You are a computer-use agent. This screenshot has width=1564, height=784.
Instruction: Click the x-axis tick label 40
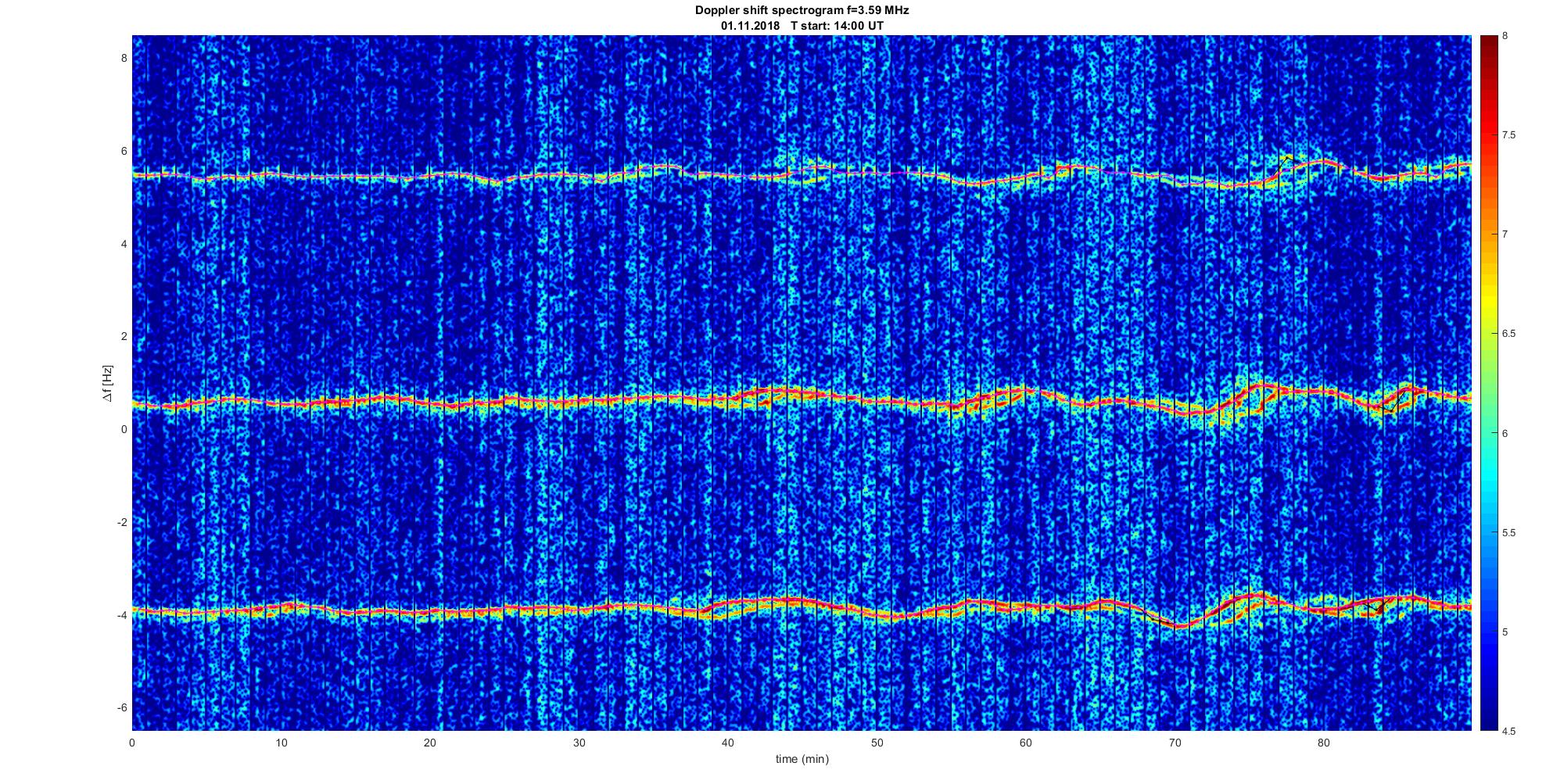(x=727, y=743)
